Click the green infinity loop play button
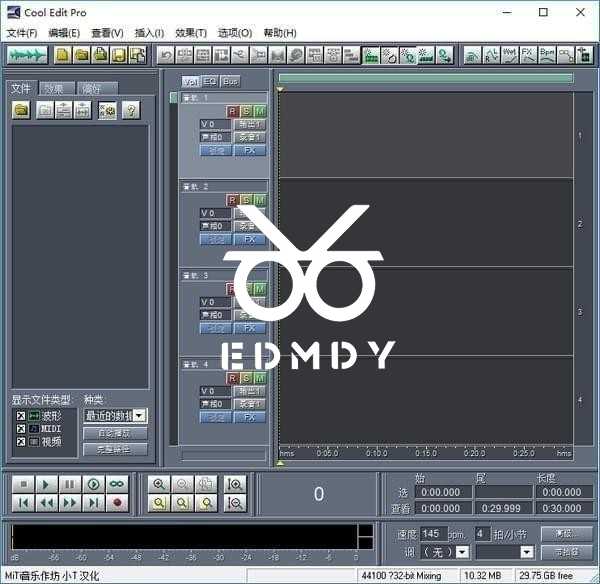Image resolution: width=600 pixels, height=584 pixels. pos(117,484)
